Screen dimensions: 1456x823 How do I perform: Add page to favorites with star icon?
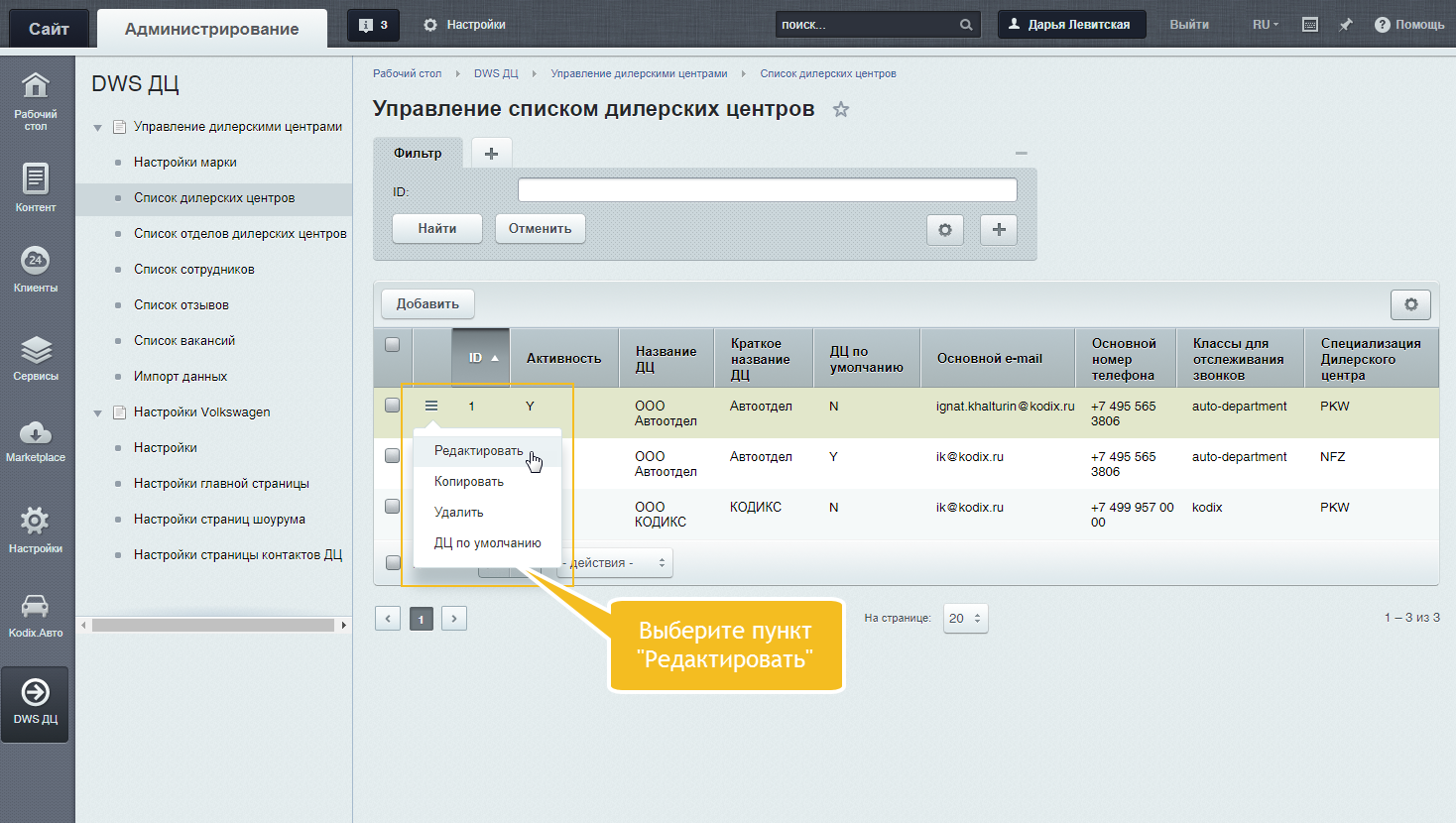tap(841, 109)
